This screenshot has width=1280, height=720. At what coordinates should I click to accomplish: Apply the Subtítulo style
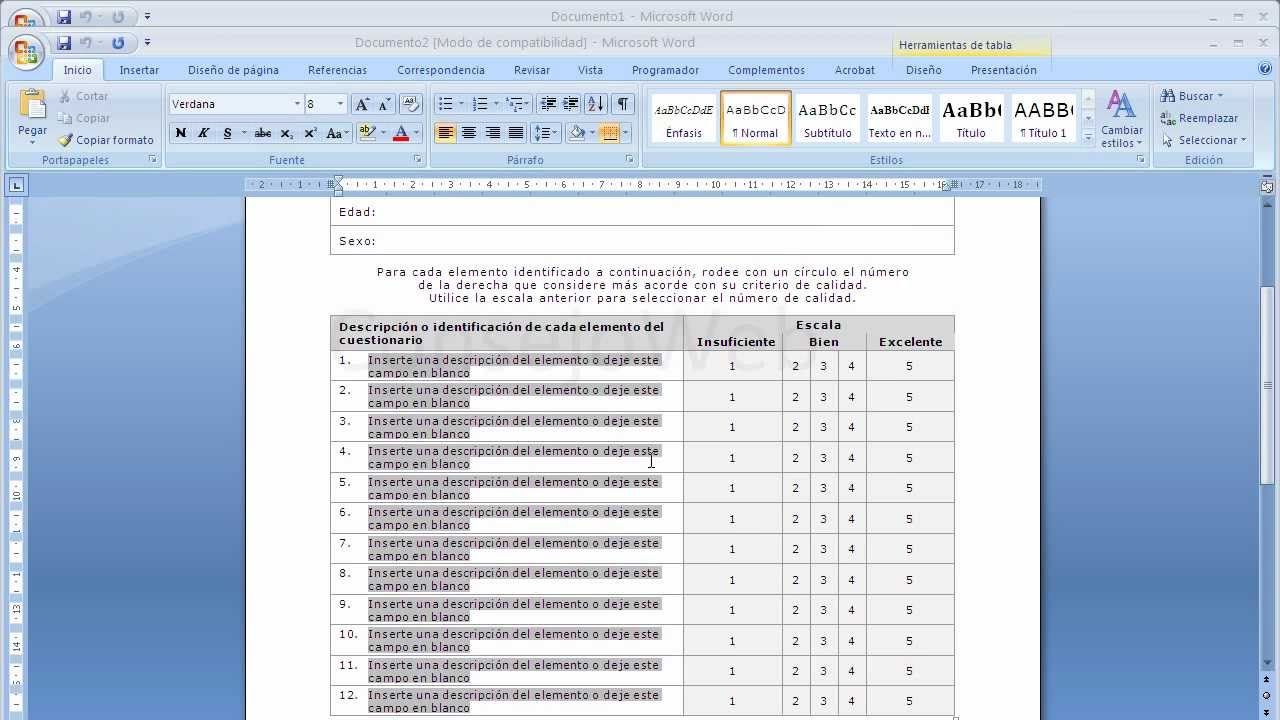tap(827, 118)
